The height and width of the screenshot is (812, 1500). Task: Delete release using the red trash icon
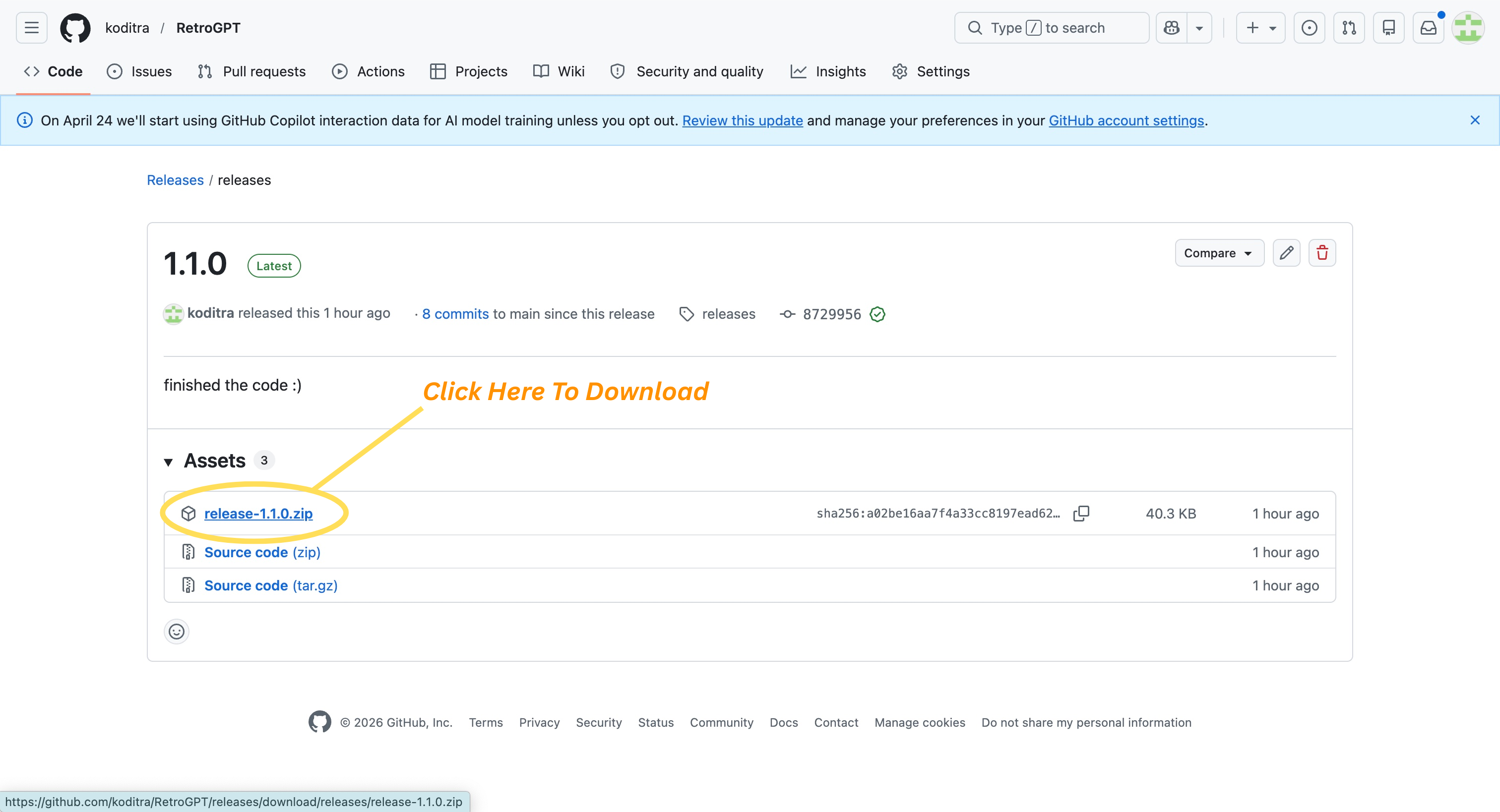1322,253
